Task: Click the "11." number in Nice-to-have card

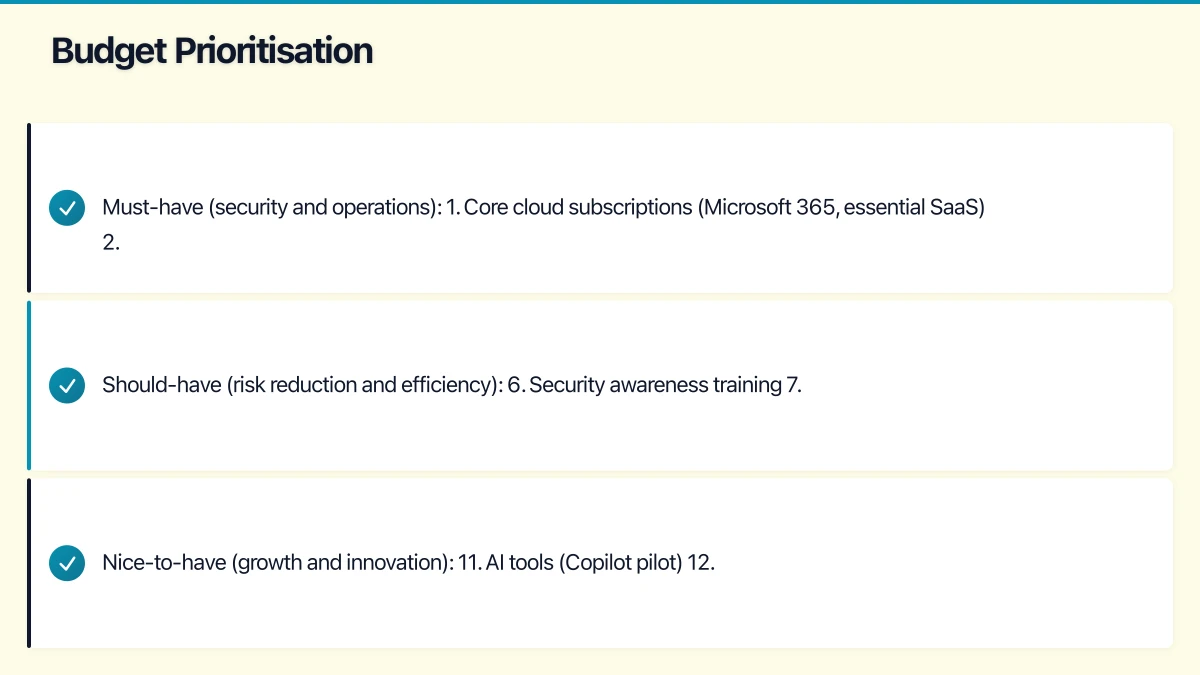Action: [x=469, y=562]
